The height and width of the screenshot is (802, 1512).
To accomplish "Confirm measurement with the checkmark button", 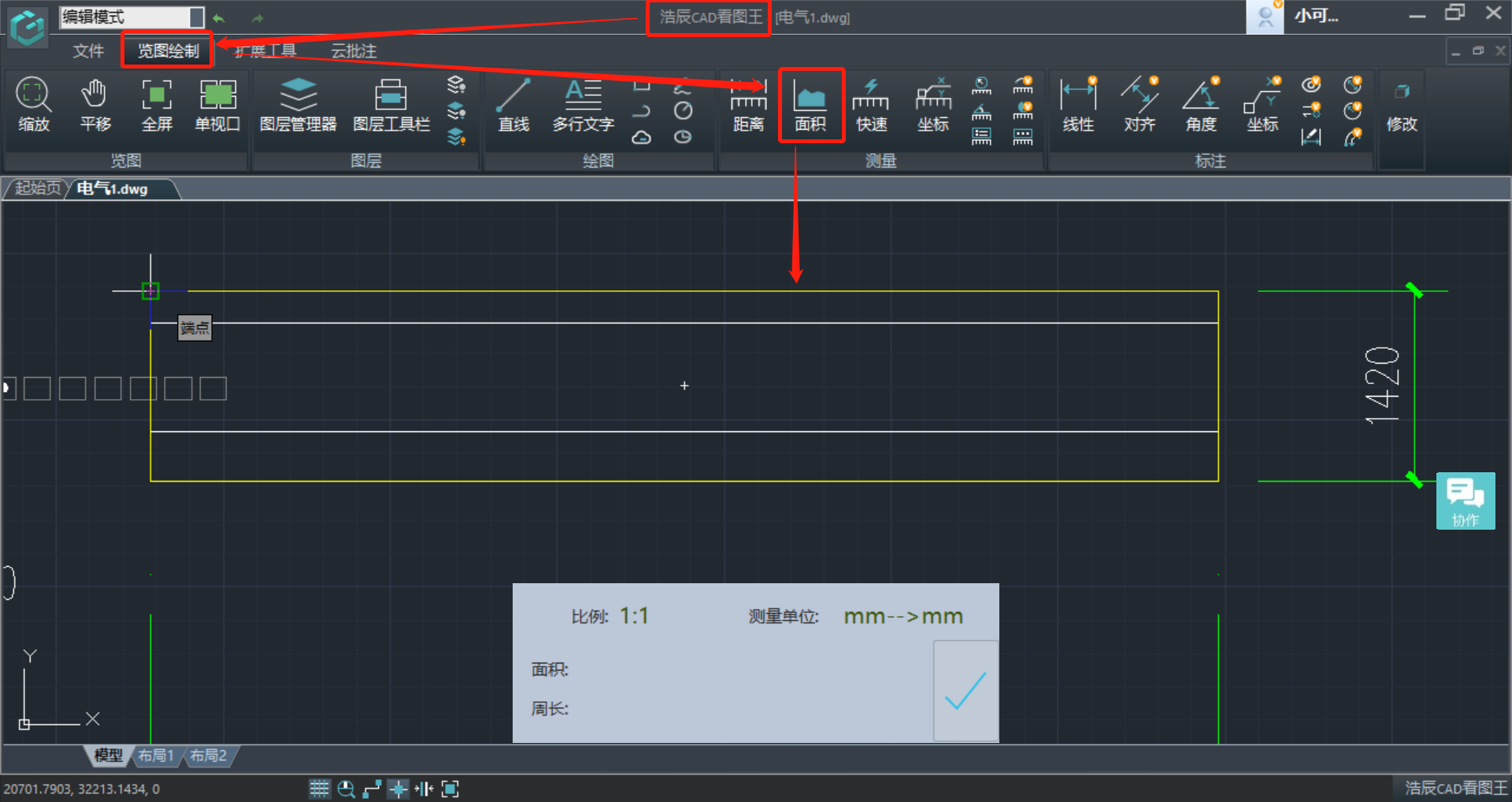I will tap(965, 691).
